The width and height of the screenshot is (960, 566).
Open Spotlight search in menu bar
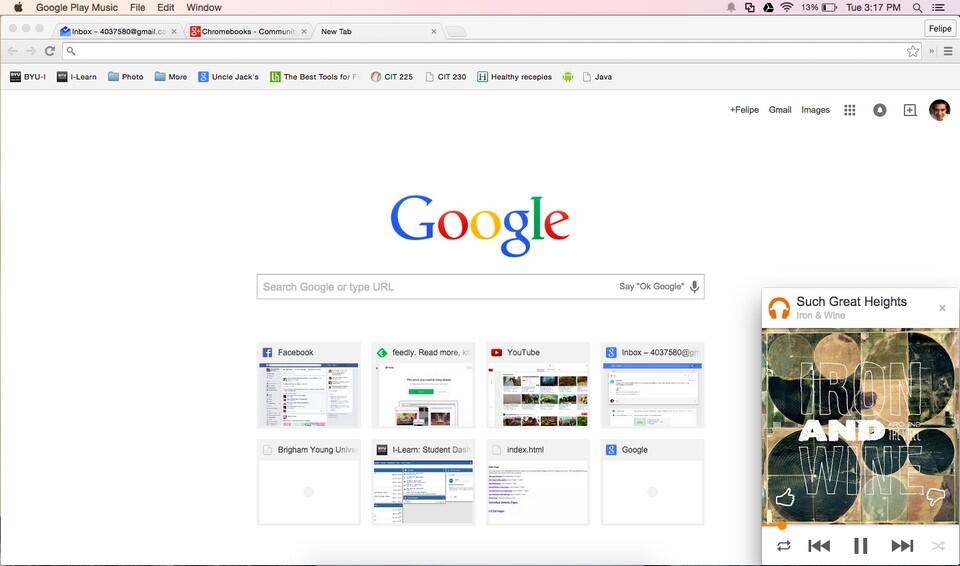tap(917, 7)
